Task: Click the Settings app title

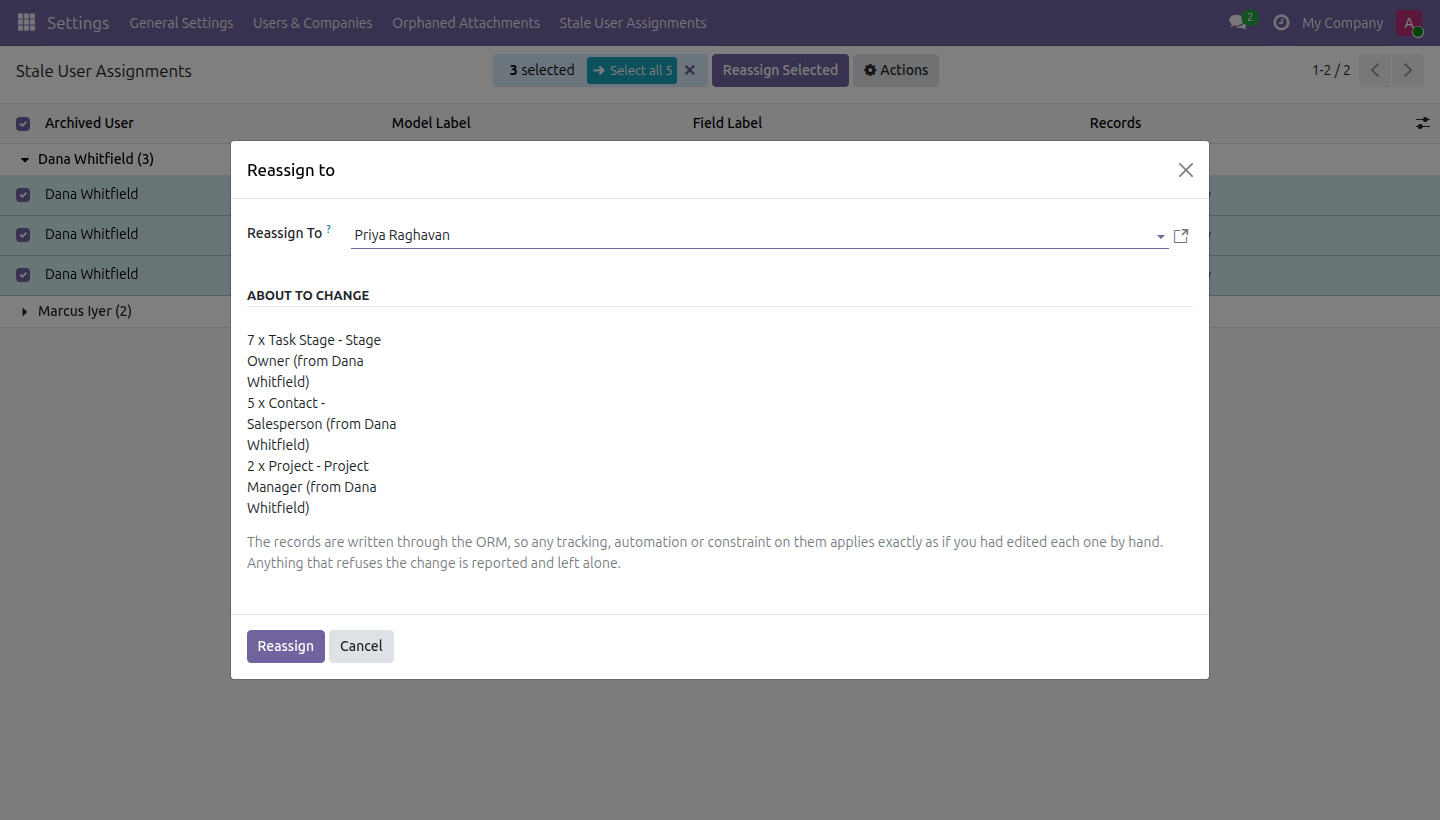Action: coord(78,23)
